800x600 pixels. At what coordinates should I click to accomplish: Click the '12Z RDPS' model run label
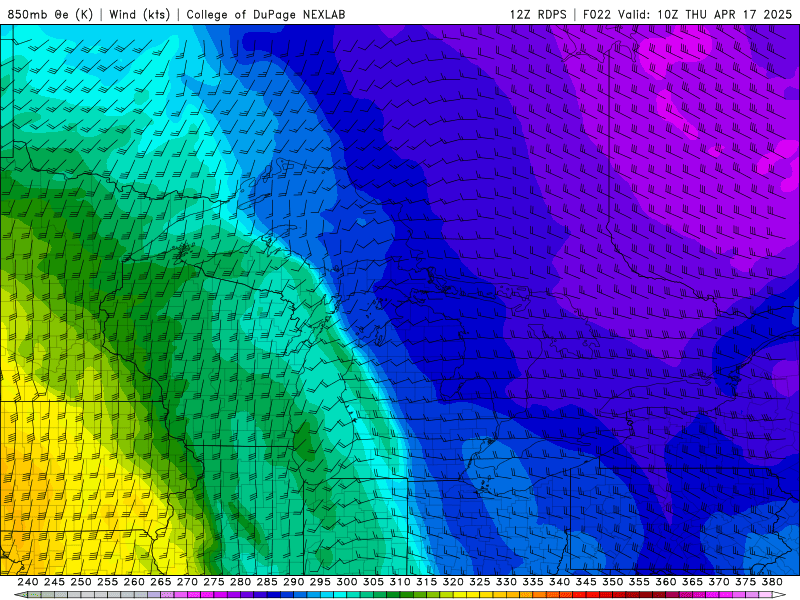pyautogui.click(x=538, y=14)
